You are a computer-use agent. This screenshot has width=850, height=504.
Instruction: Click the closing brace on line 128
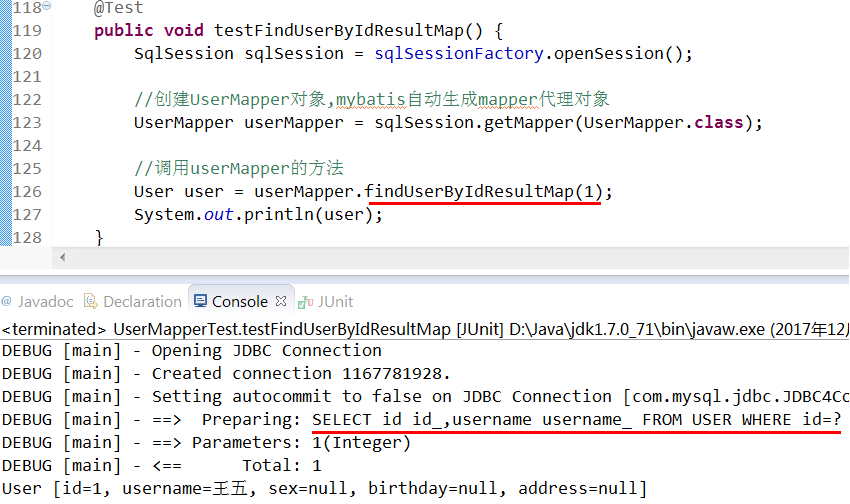coord(99,237)
